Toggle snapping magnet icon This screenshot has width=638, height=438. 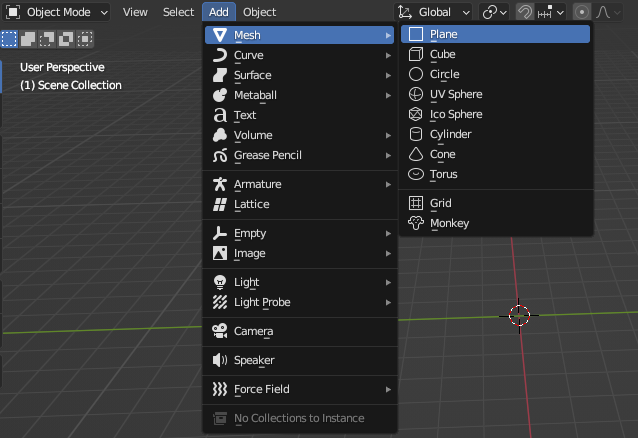click(525, 12)
